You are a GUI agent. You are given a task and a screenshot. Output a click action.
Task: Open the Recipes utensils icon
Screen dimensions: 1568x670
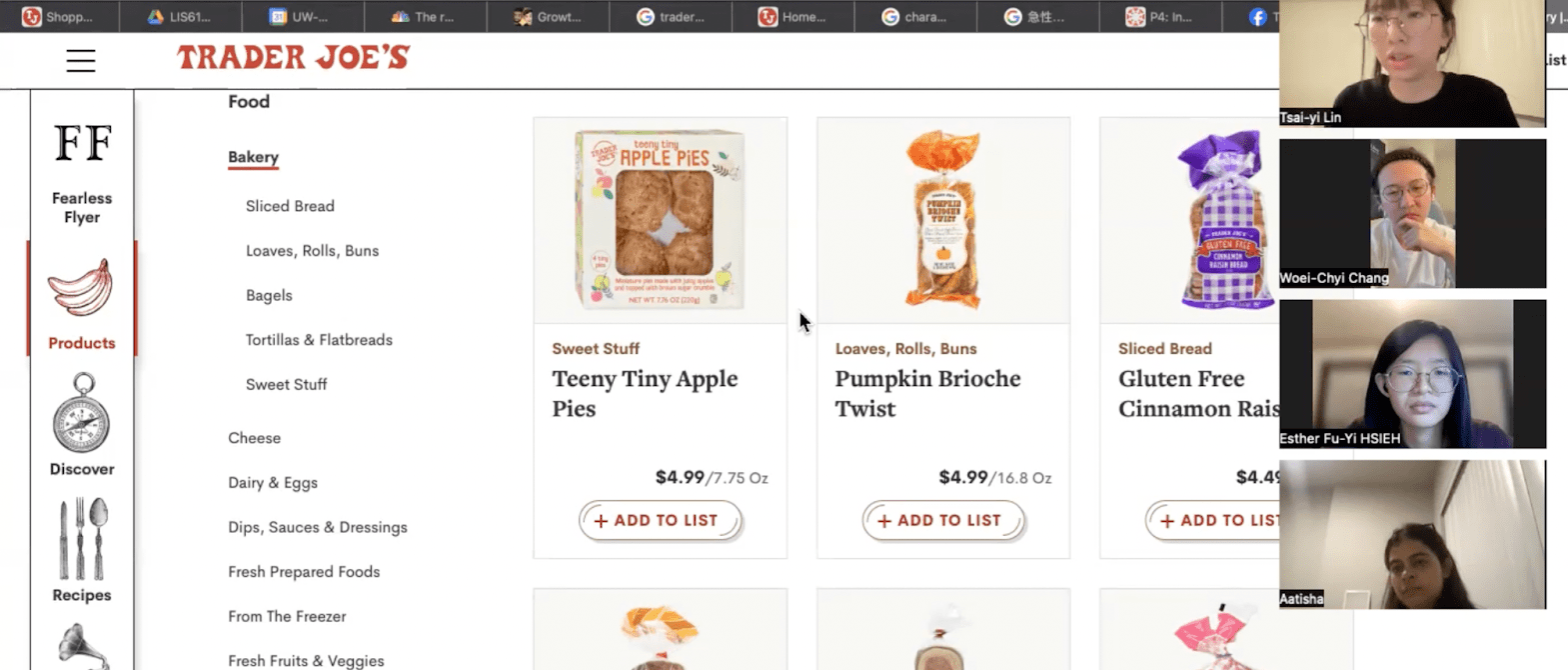click(x=82, y=540)
